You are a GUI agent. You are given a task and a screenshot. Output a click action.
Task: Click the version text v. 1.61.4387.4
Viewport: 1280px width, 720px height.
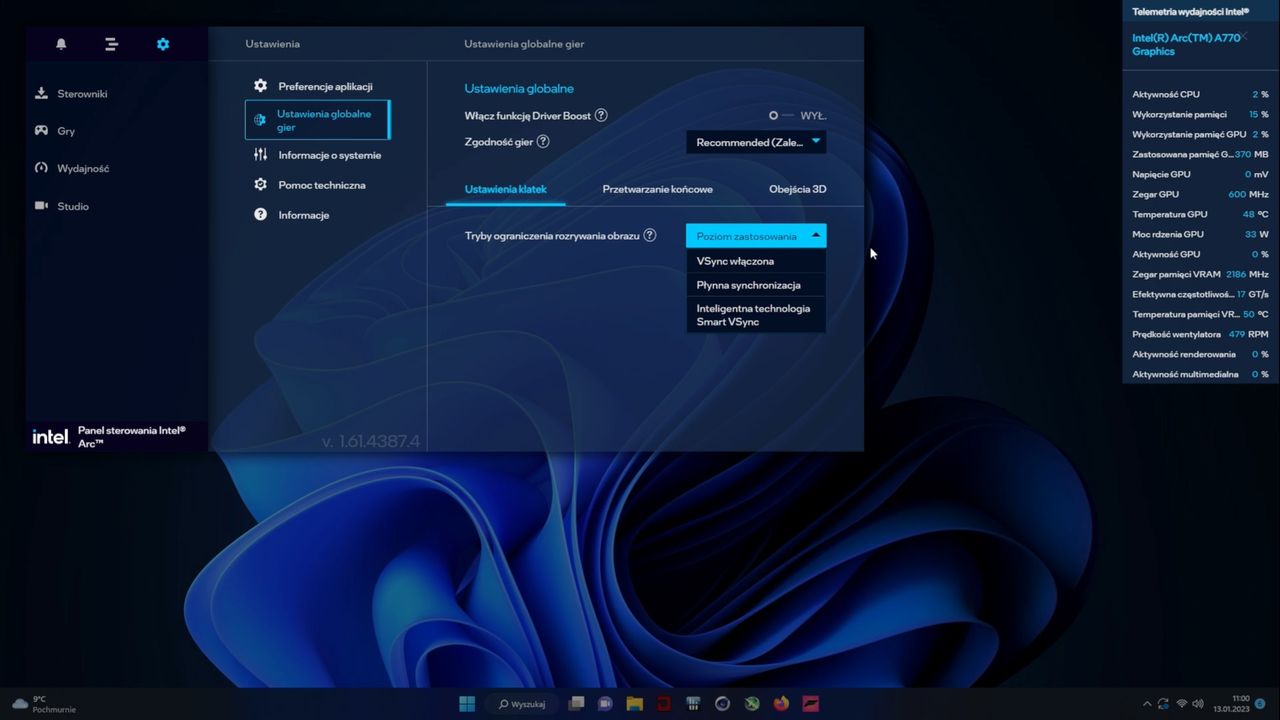click(x=371, y=441)
